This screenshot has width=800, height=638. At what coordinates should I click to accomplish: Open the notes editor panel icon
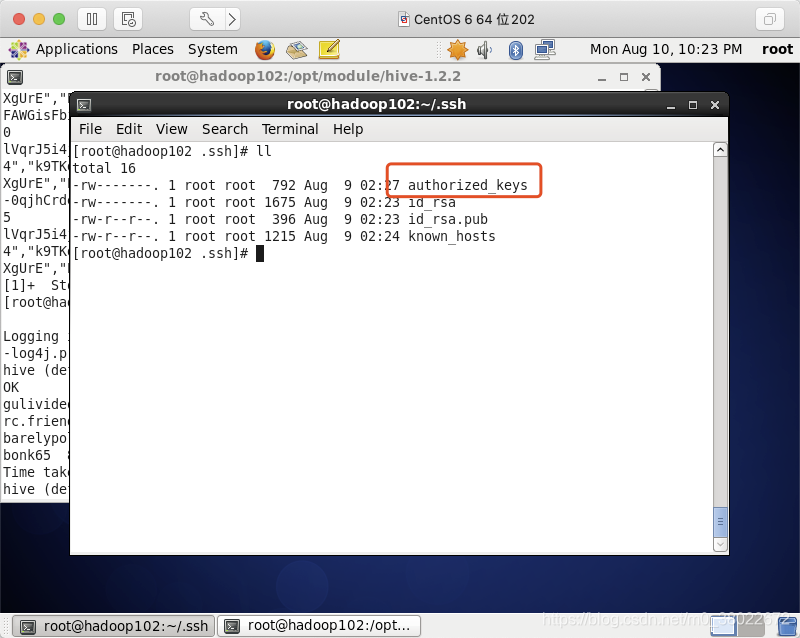329,50
